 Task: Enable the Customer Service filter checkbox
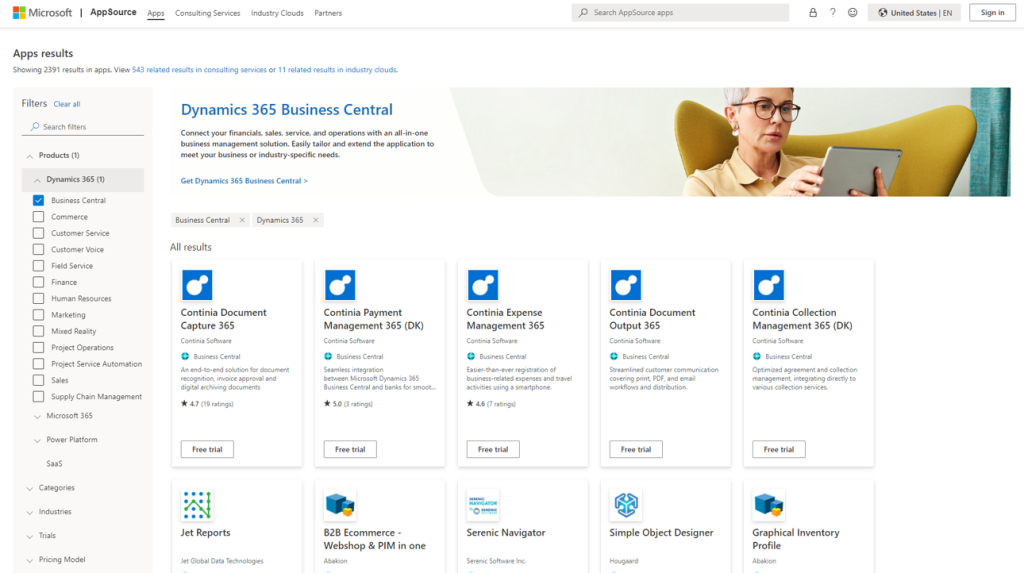coord(38,233)
